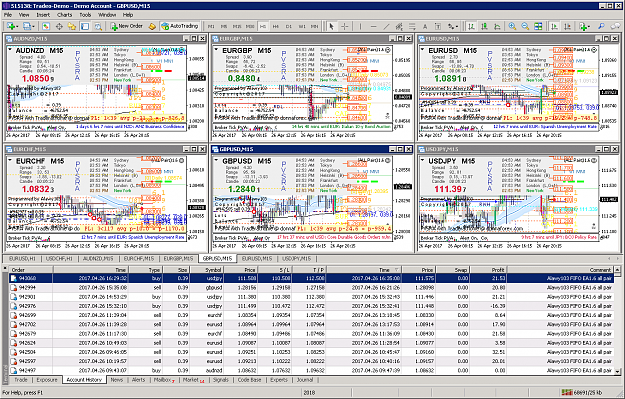Pick the Vertical Line drawing tool
625x399 pixels.
point(360,26)
